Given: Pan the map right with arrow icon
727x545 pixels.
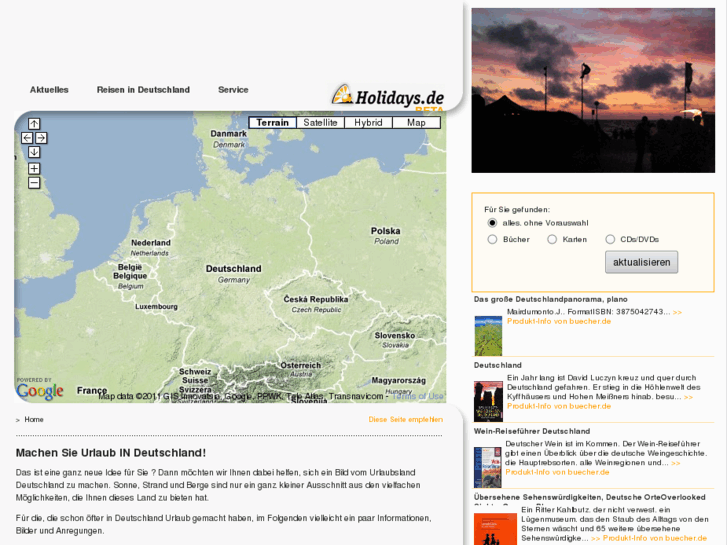Looking at the screenshot, I should tap(41, 138).
